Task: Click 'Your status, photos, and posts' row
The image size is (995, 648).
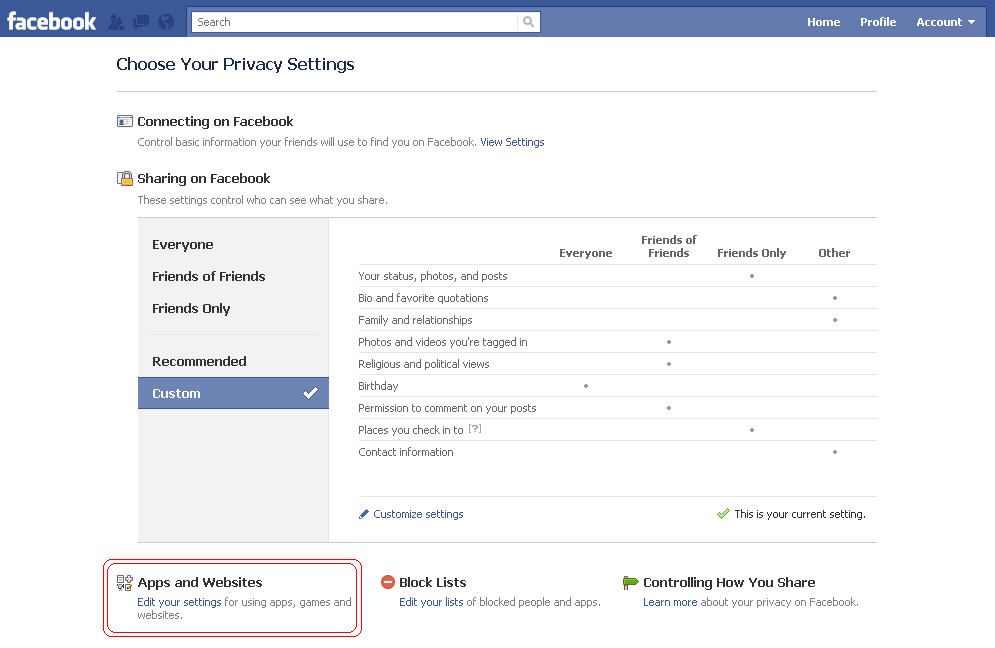Action: (x=617, y=276)
